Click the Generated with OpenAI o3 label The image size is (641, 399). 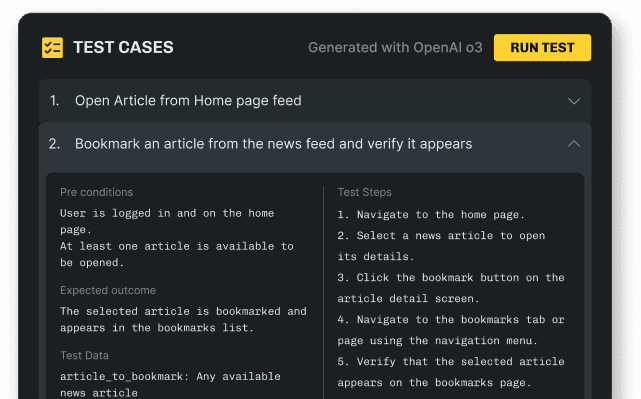395,47
